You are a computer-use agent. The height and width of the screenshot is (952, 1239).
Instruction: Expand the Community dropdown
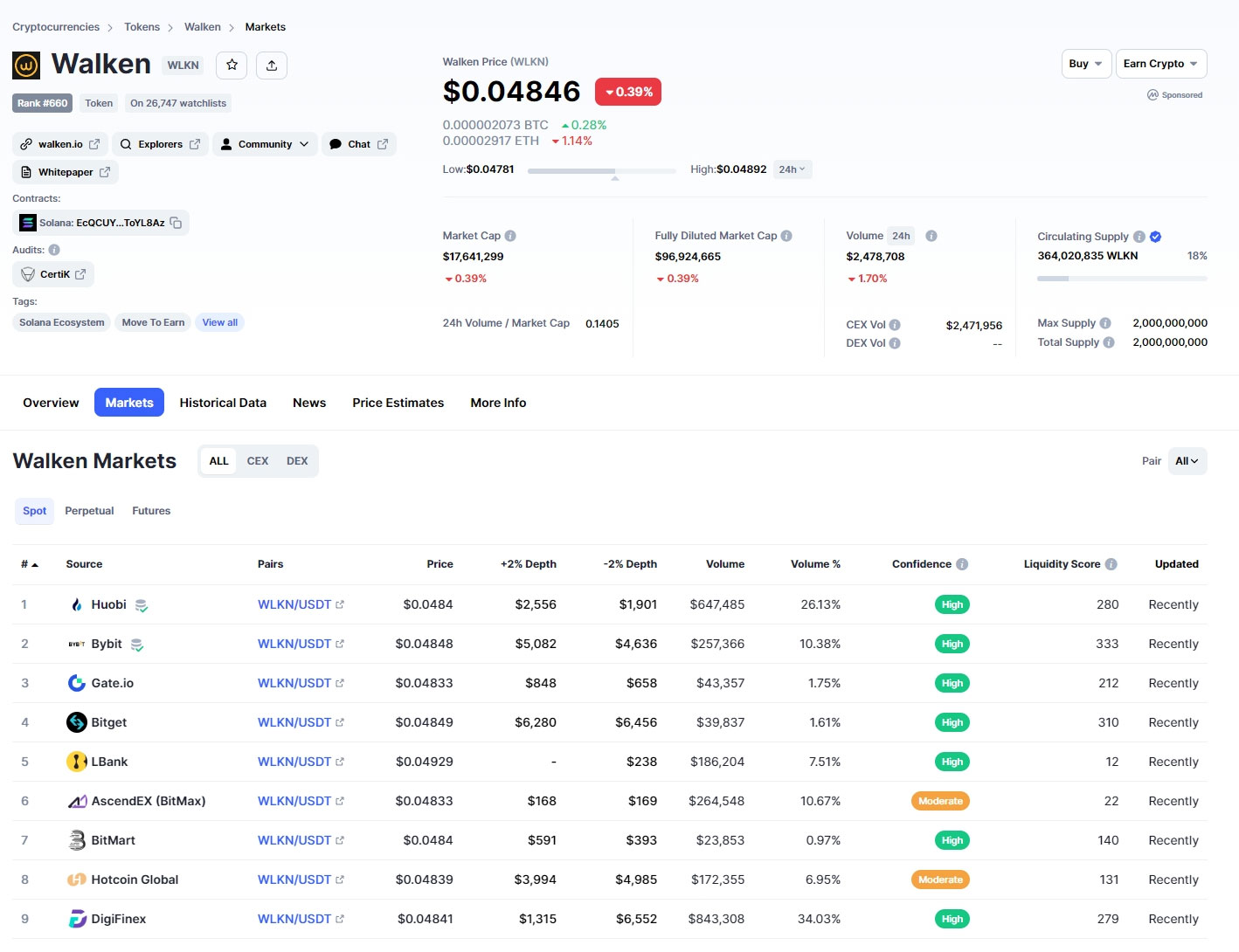pos(265,144)
